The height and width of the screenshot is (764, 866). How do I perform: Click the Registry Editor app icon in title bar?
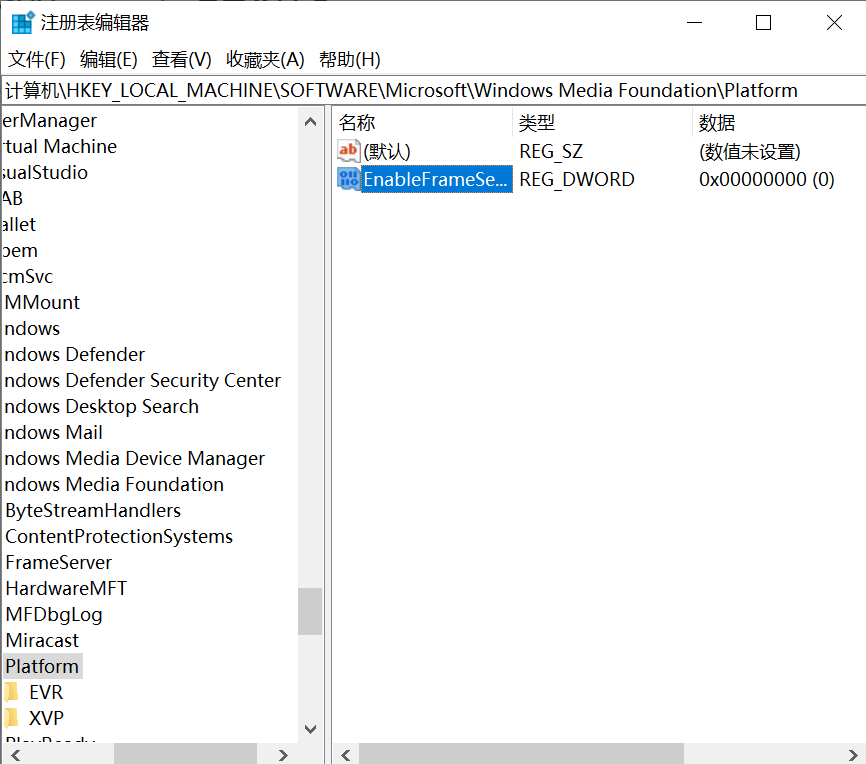pyautogui.click(x=23, y=23)
